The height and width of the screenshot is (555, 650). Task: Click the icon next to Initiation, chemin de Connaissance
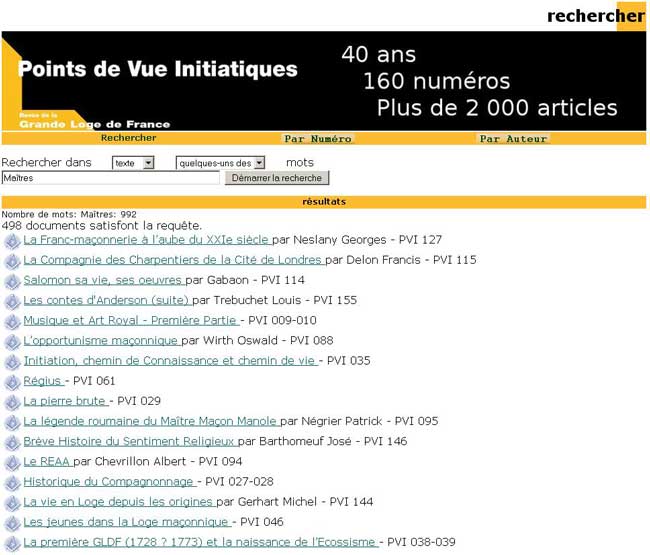[x=12, y=362]
